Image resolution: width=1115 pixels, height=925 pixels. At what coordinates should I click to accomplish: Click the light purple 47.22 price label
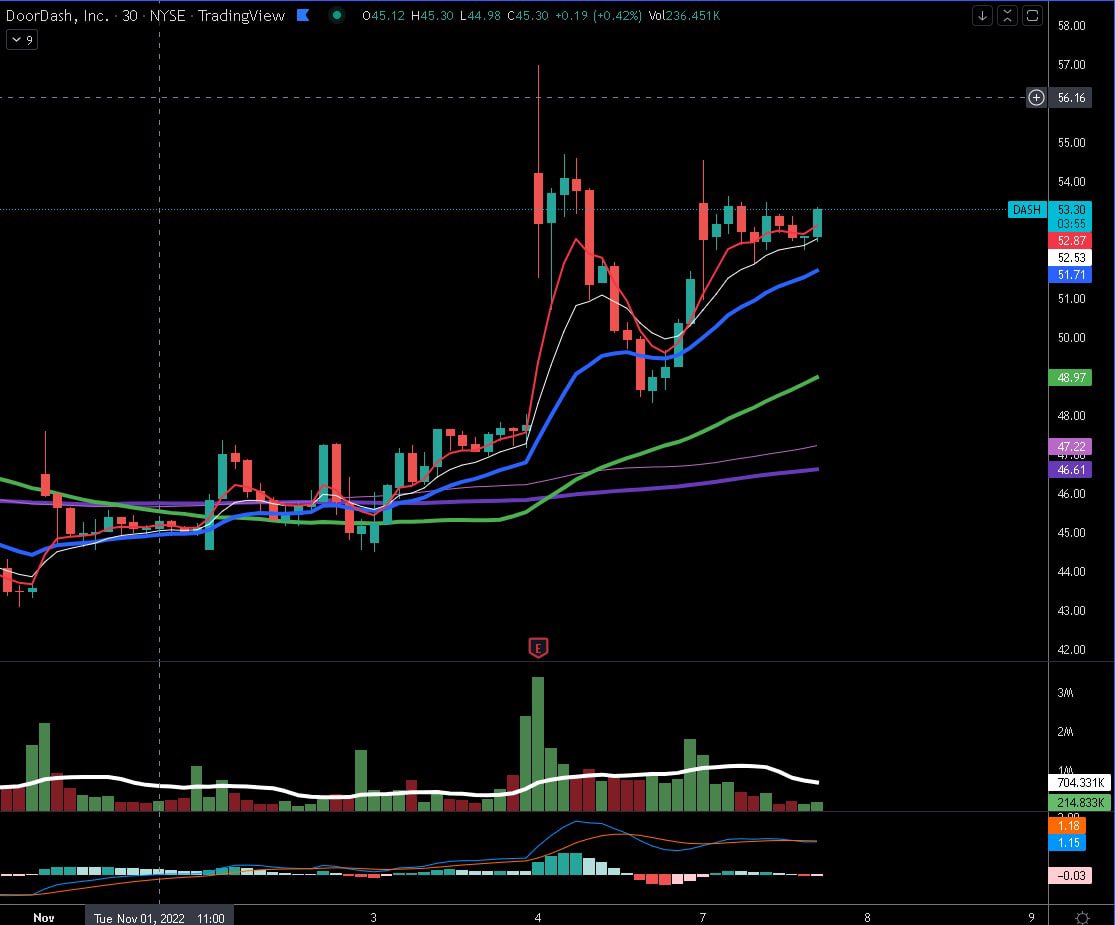pyautogui.click(x=1071, y=447)
